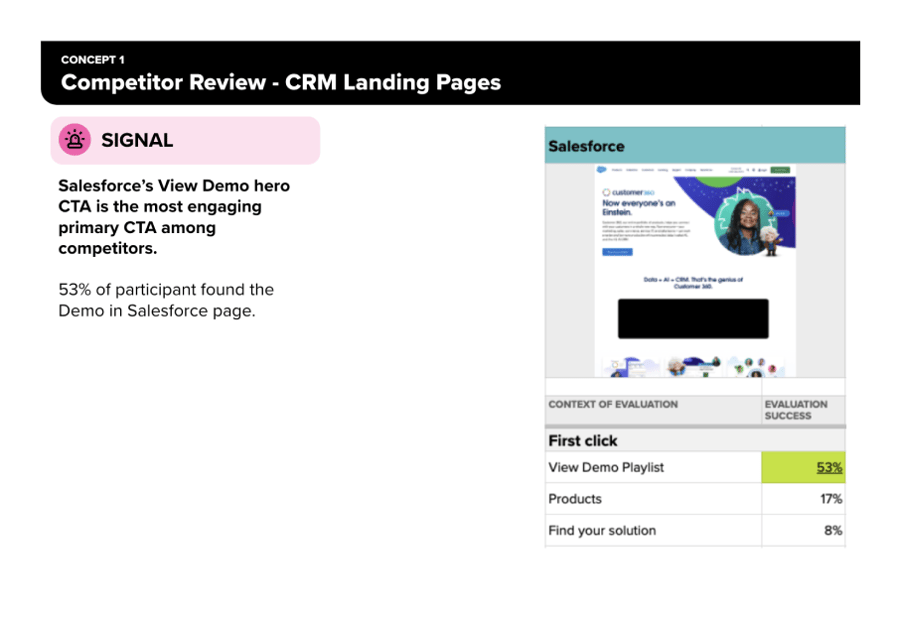
Task: Click the First click section heading
Action: point(583,440)
